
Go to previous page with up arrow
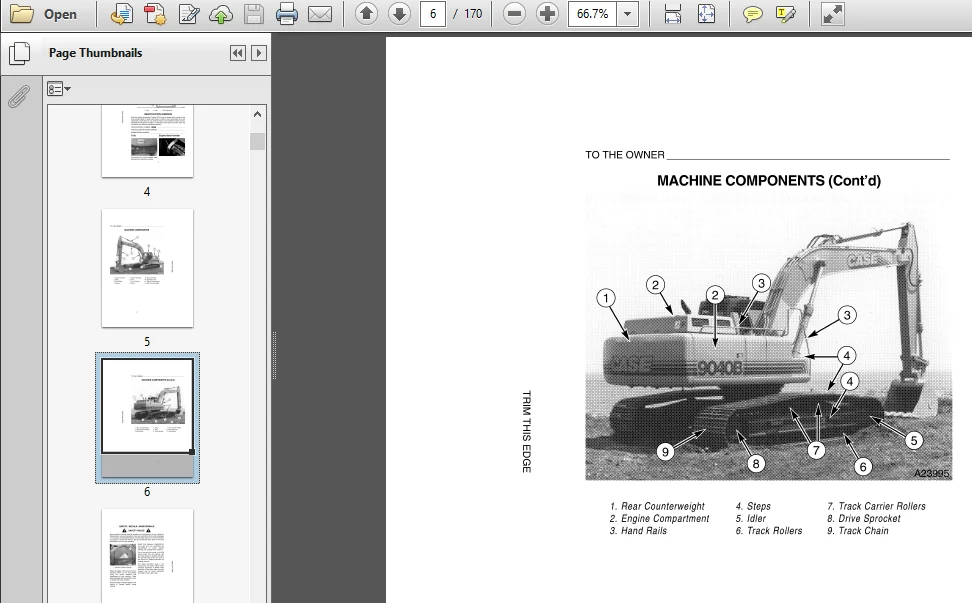(366, 14)
